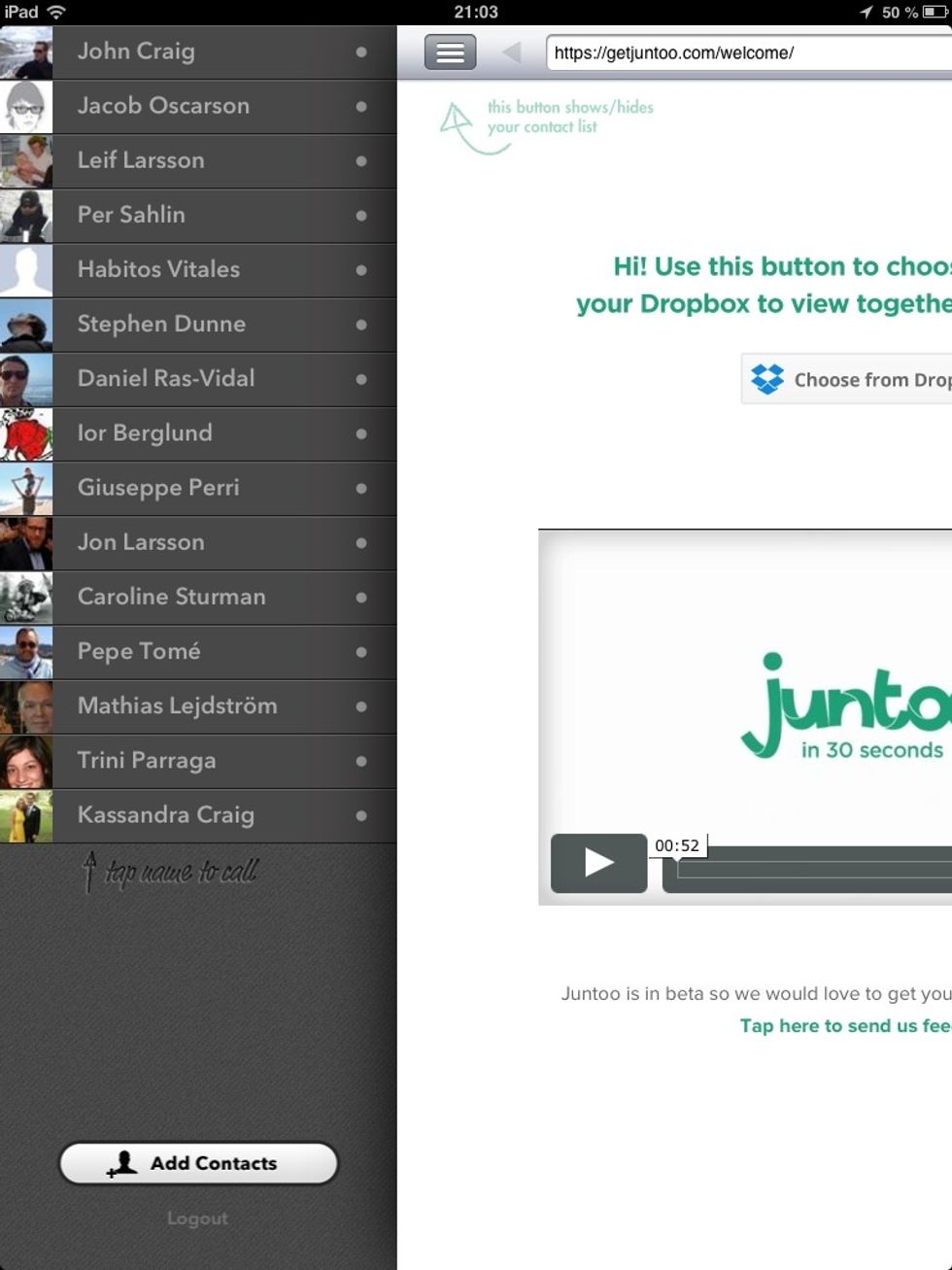Tap status dot next to Pepe Tomé
The height and width of the screenshot is (1270, 952).
pyautogui.click(x=361, y=652)
